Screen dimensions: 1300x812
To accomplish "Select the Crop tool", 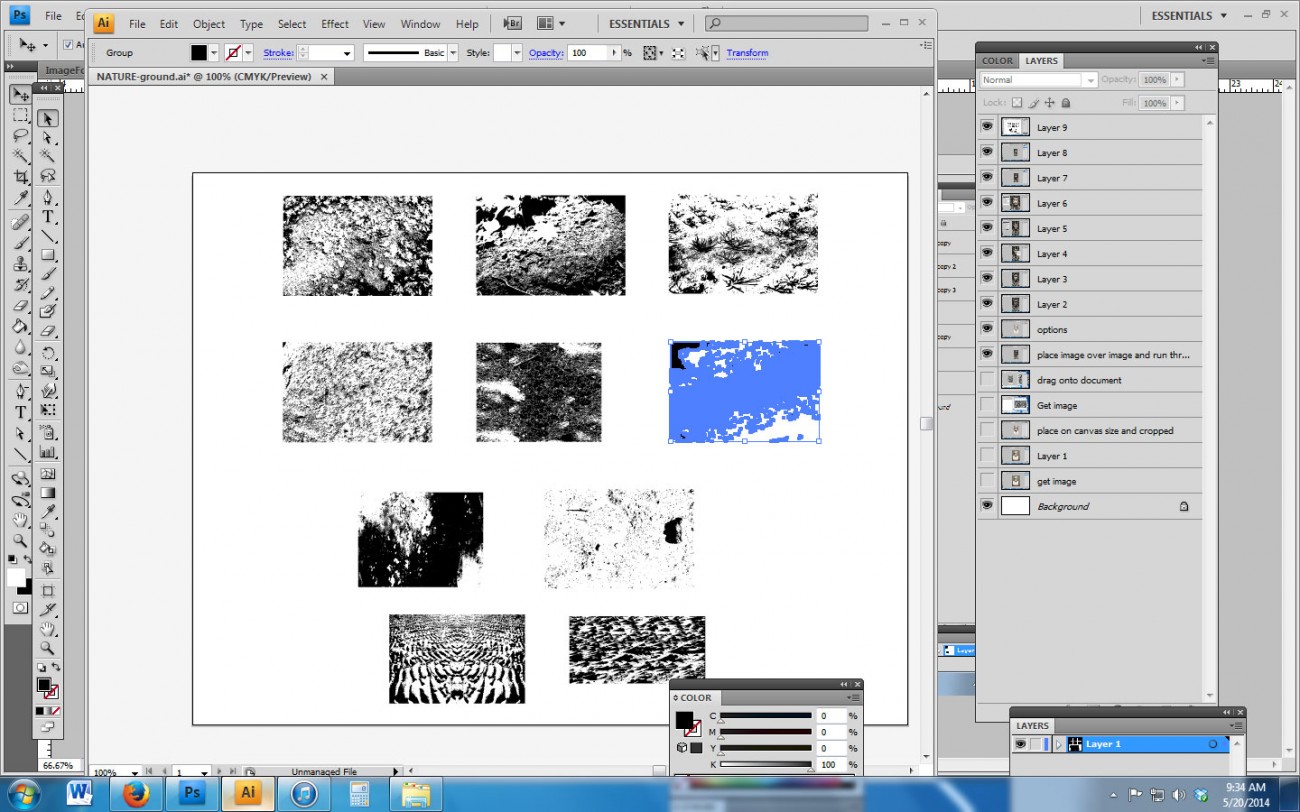I will (x=20, y=174).
